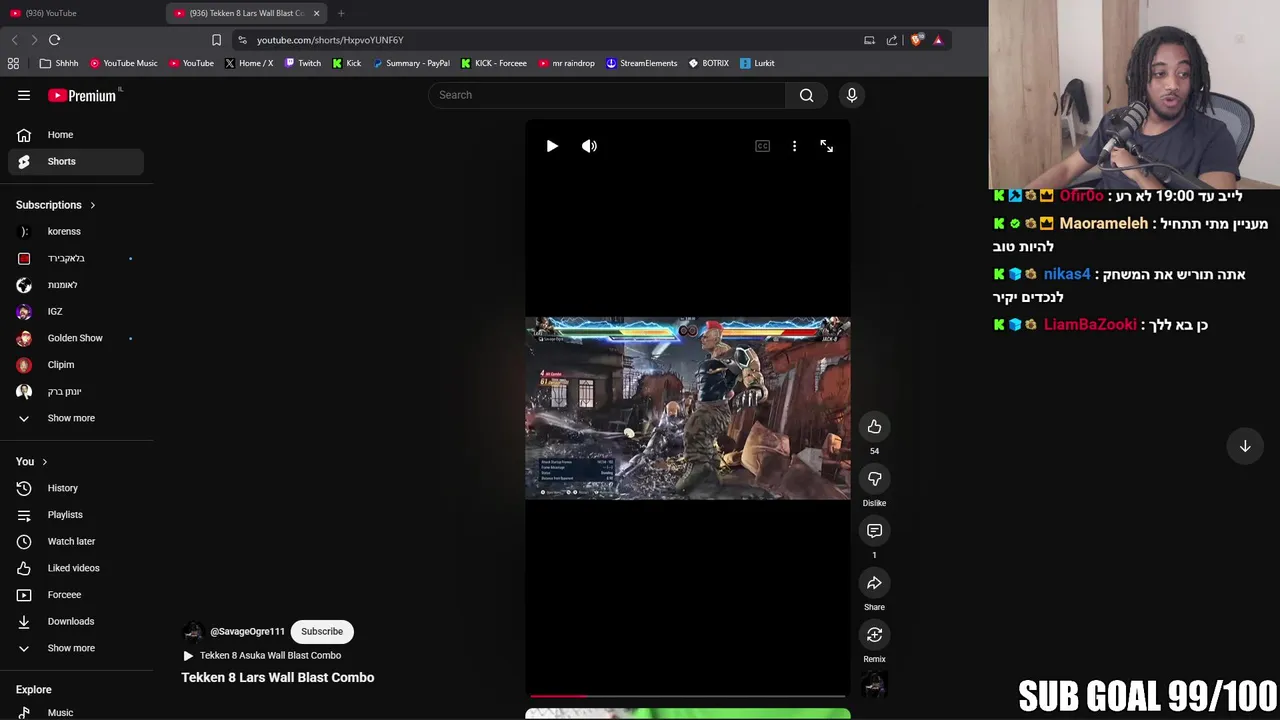The image size is (1280, 720).
Task: Mute the Shorts video volume
Action: pyautogui.click(x=589, y=146)
